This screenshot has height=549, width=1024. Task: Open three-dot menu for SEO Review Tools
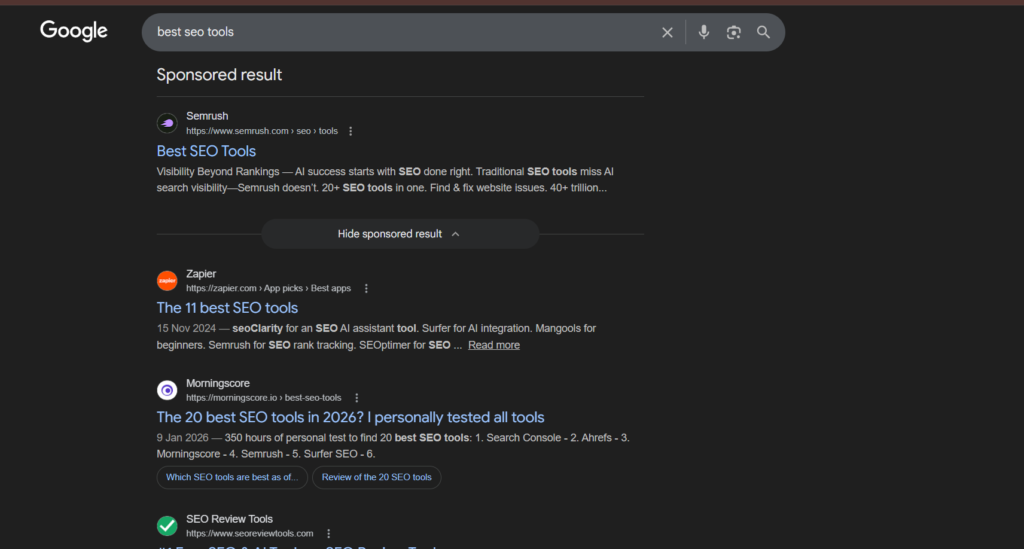[x=328, y=534]
